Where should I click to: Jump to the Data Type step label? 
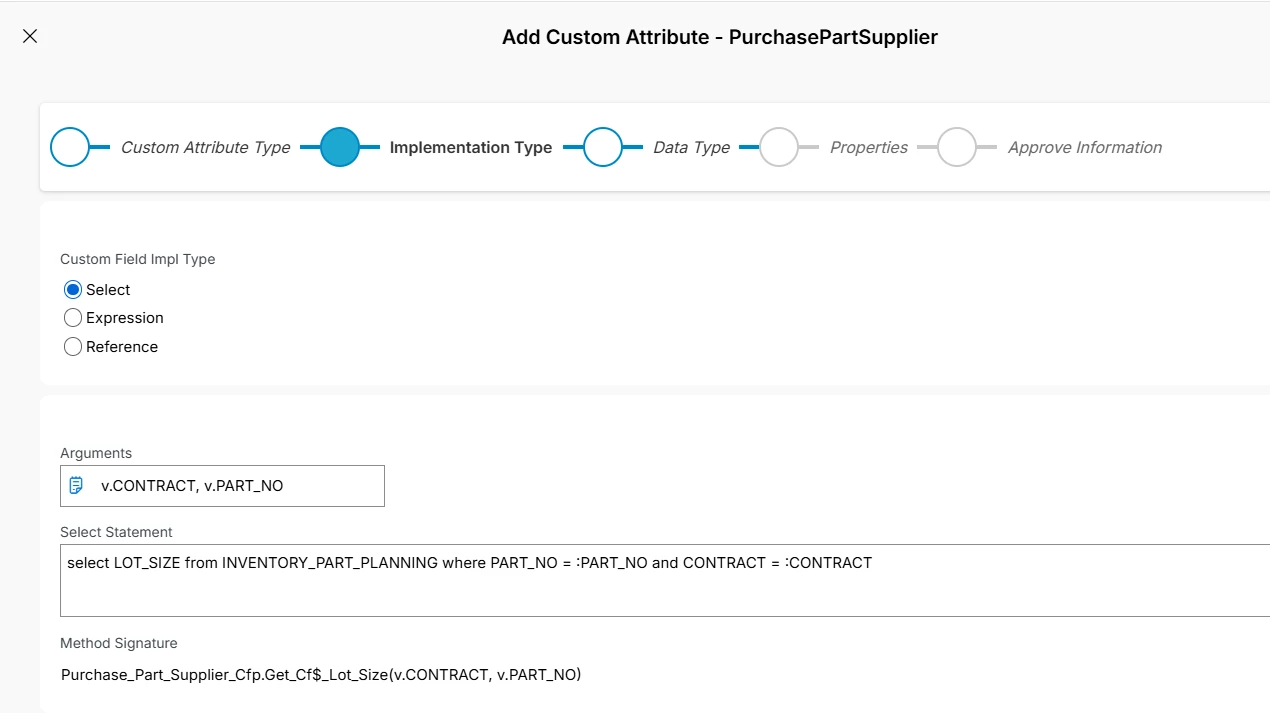tap(691, 147)
